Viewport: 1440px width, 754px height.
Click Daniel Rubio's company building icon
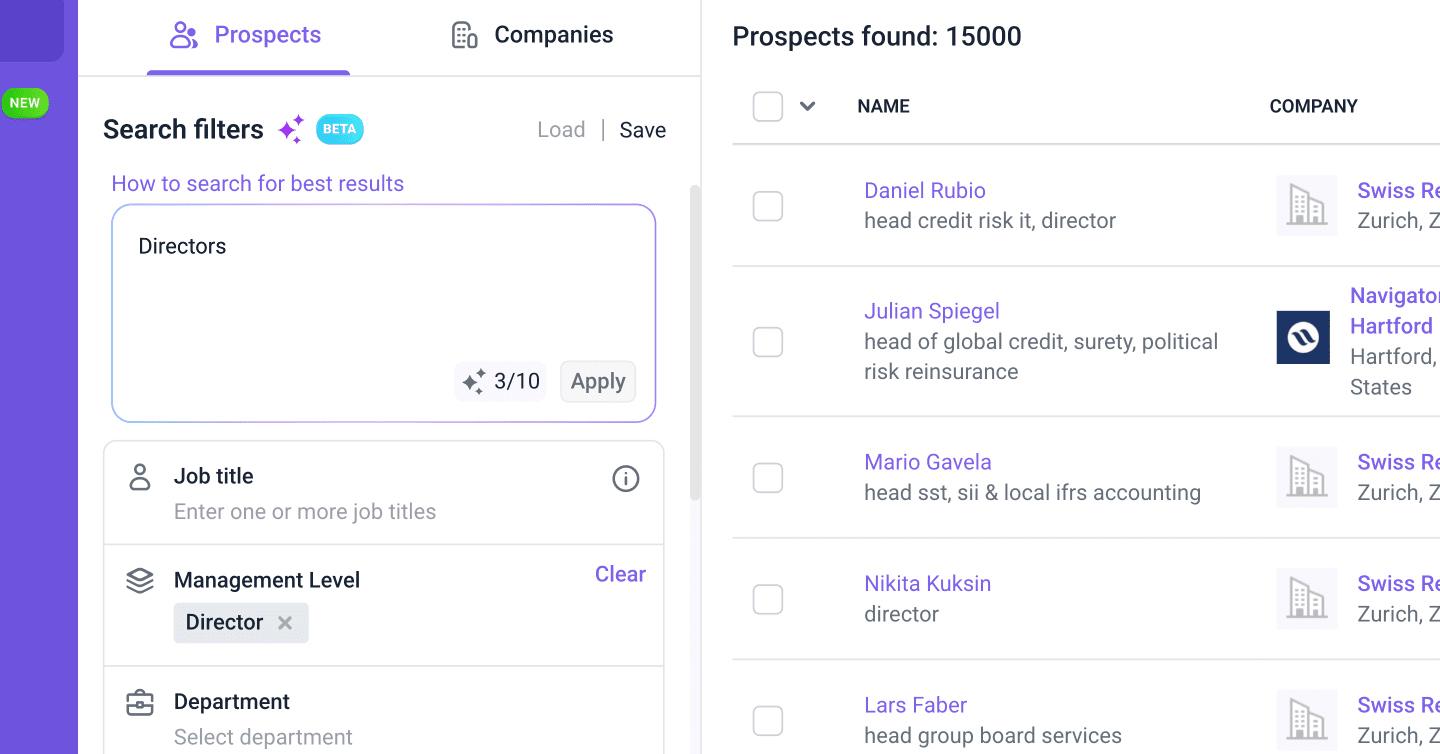[1306, 206]
